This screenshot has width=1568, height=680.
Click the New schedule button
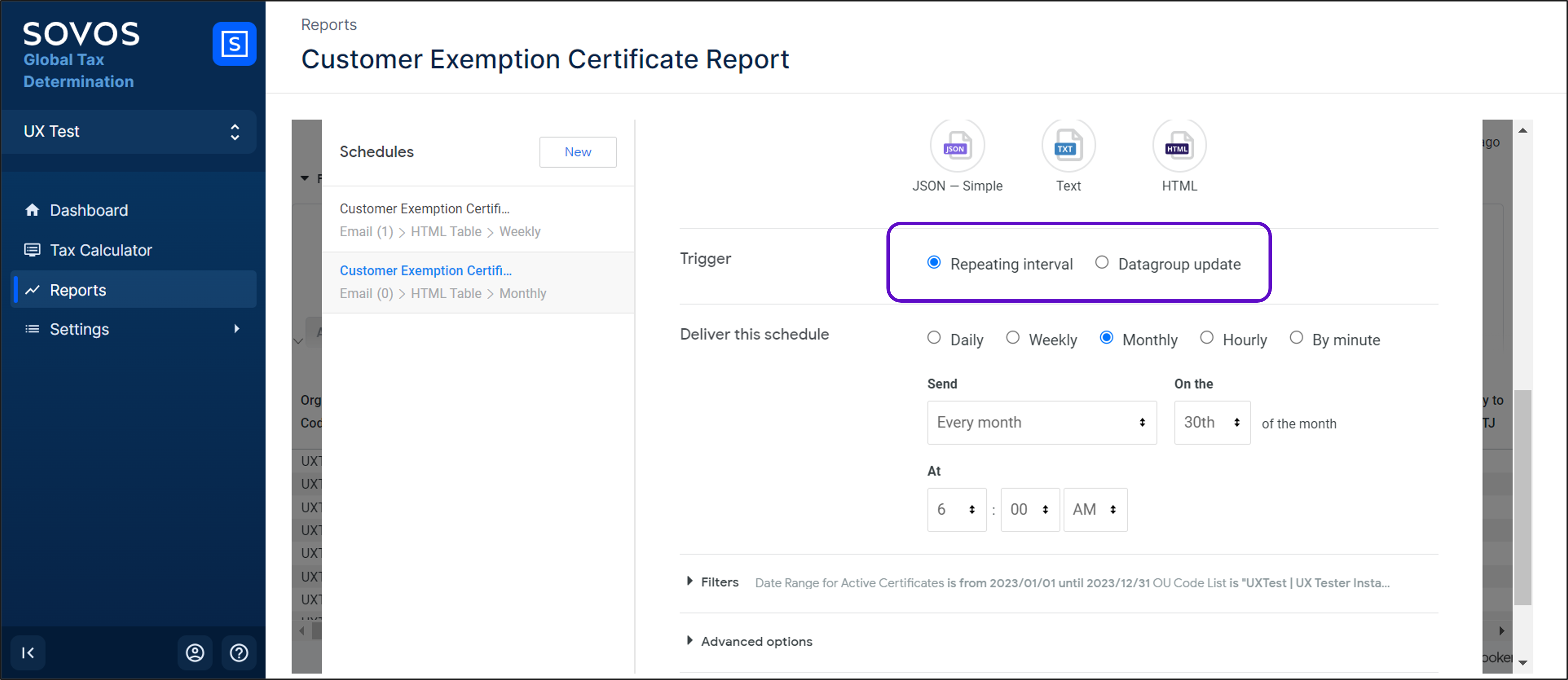coord(577,152)
